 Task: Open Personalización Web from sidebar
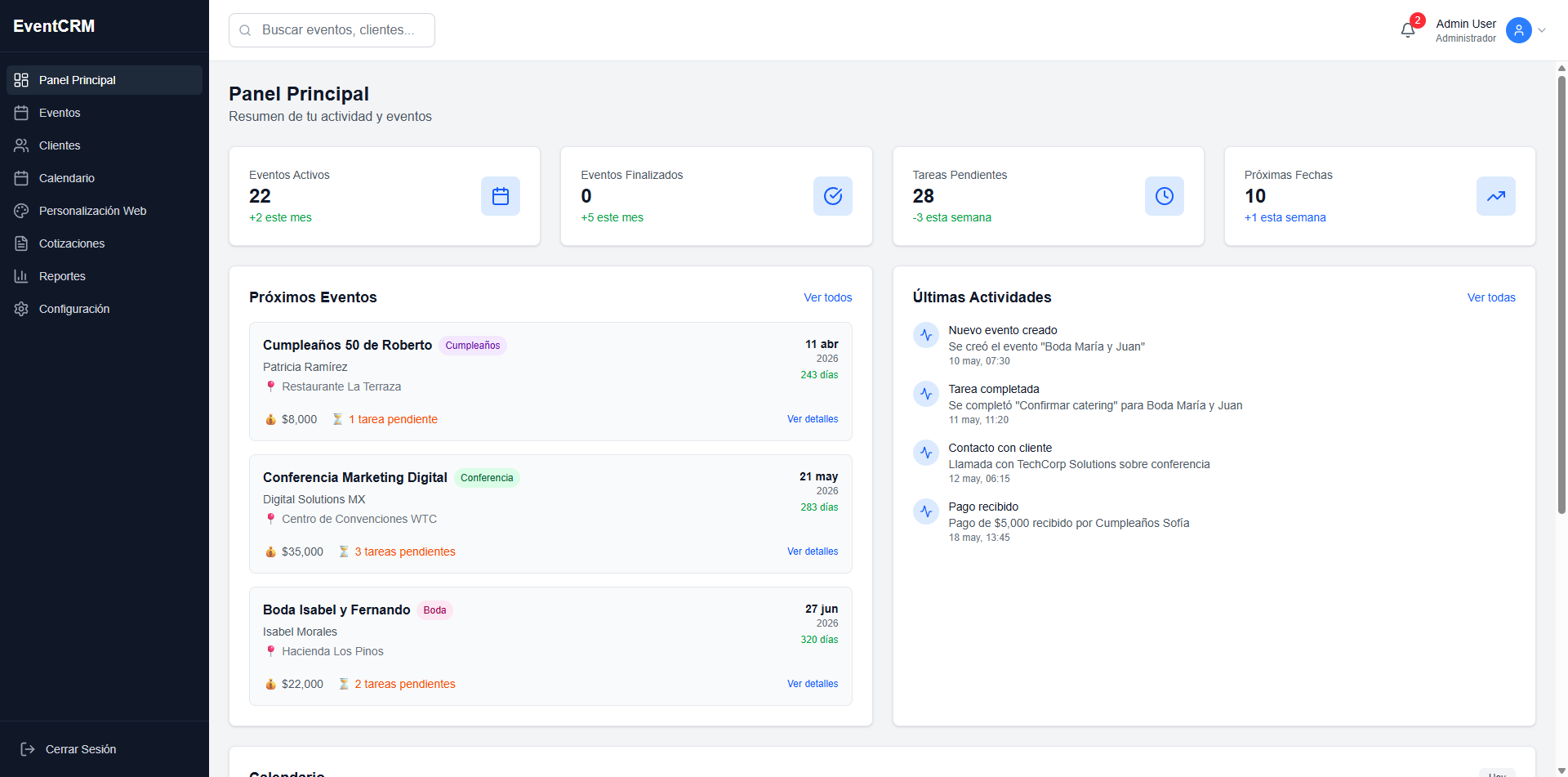(92, 211)
